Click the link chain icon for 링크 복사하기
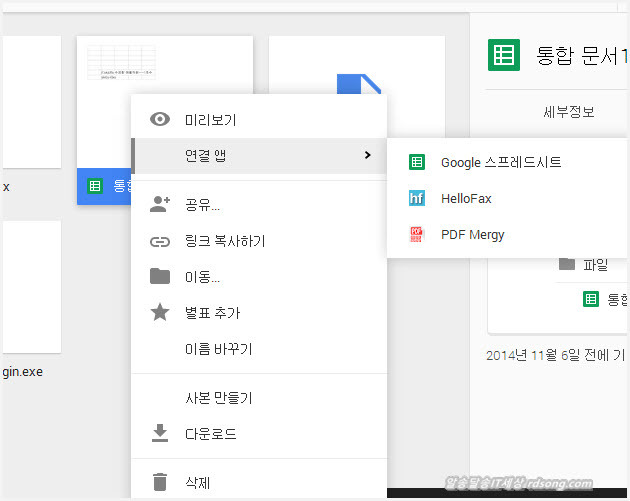 (x=160, y=241)
